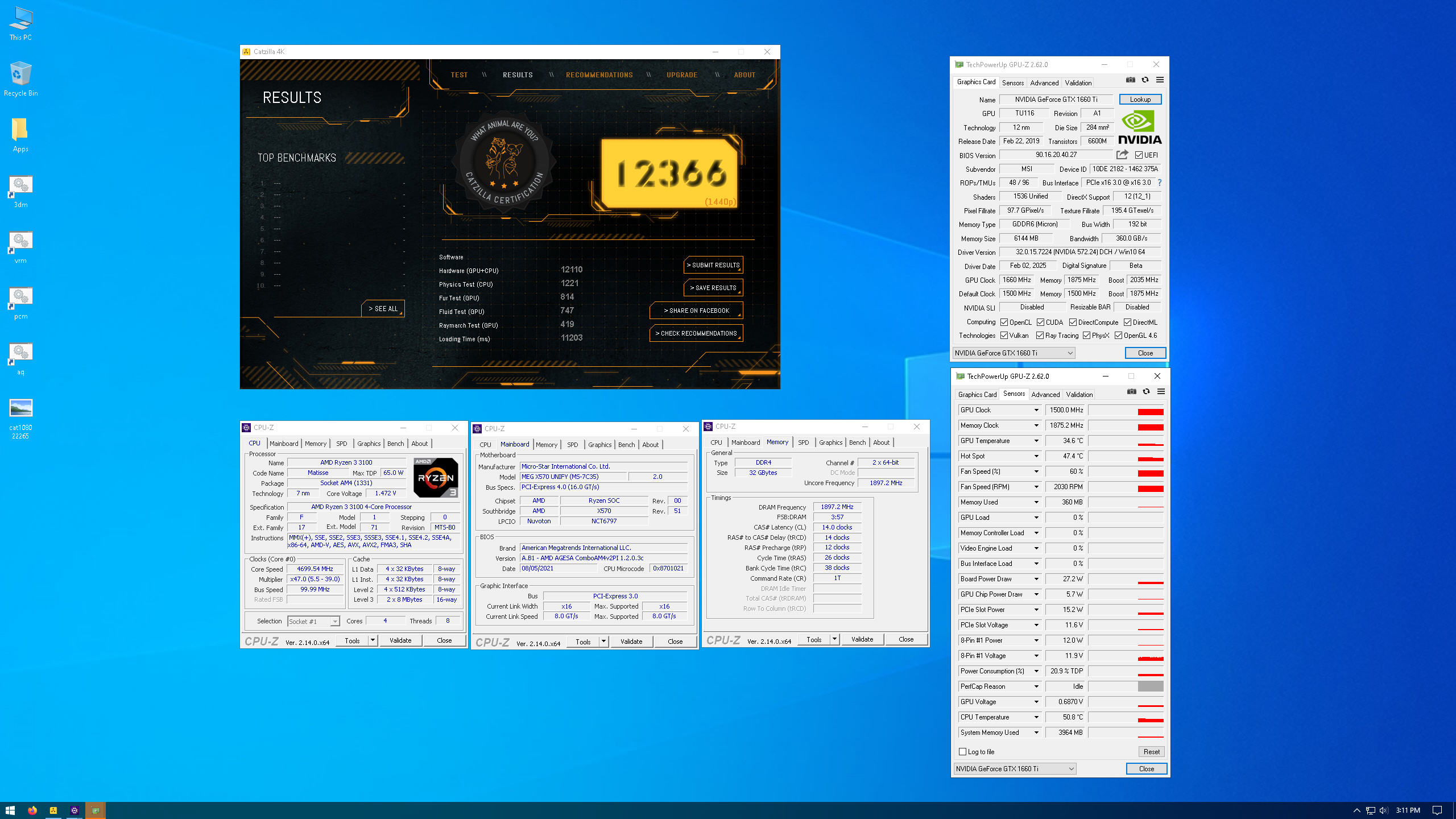Viewport: 1456px width, 819px height.
Task: Open the Recycle Bin desktop icon
Action: pyautogui.click(x=20, y=79)
